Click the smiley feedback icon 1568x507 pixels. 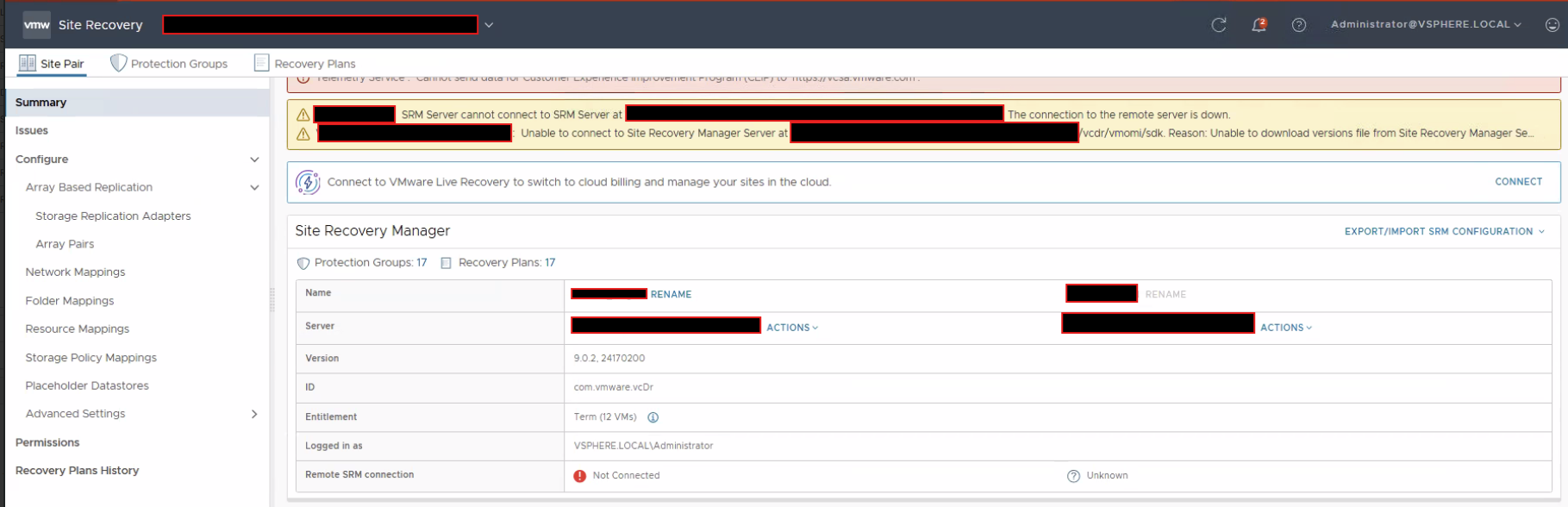pos(1552,25)
